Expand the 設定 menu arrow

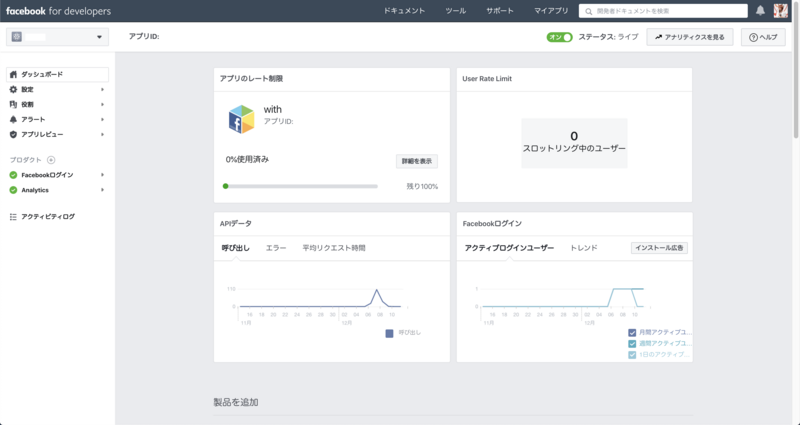click(x=102, y=89)
